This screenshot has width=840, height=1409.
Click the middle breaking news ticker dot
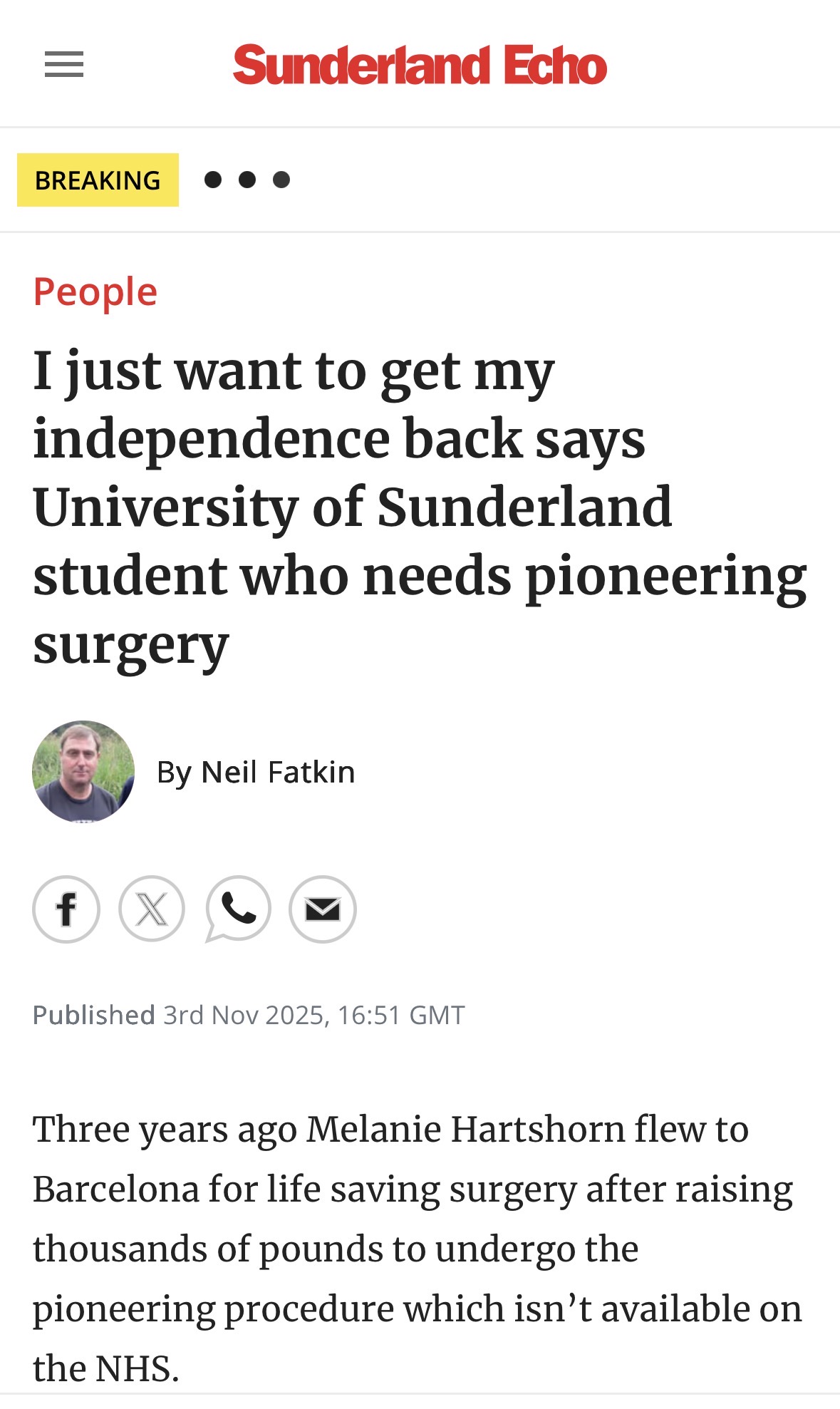[x=247, y=180]
